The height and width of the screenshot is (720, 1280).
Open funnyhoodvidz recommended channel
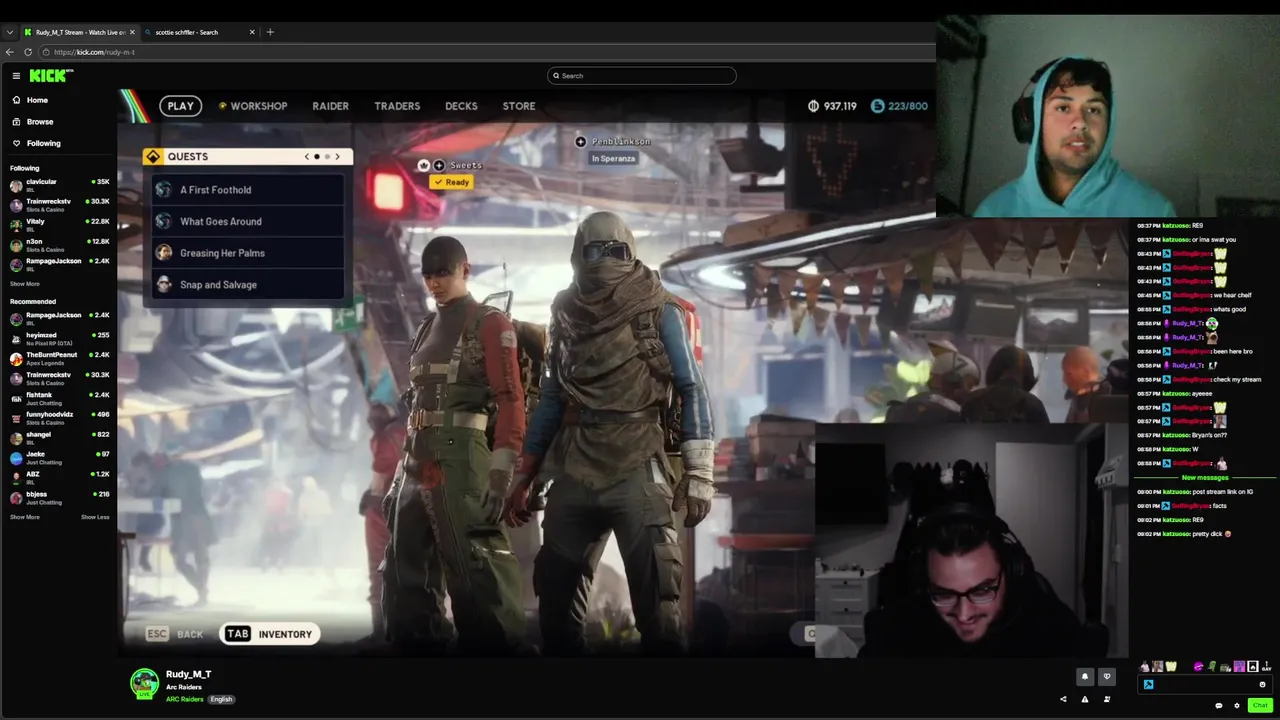click(59, 417)
